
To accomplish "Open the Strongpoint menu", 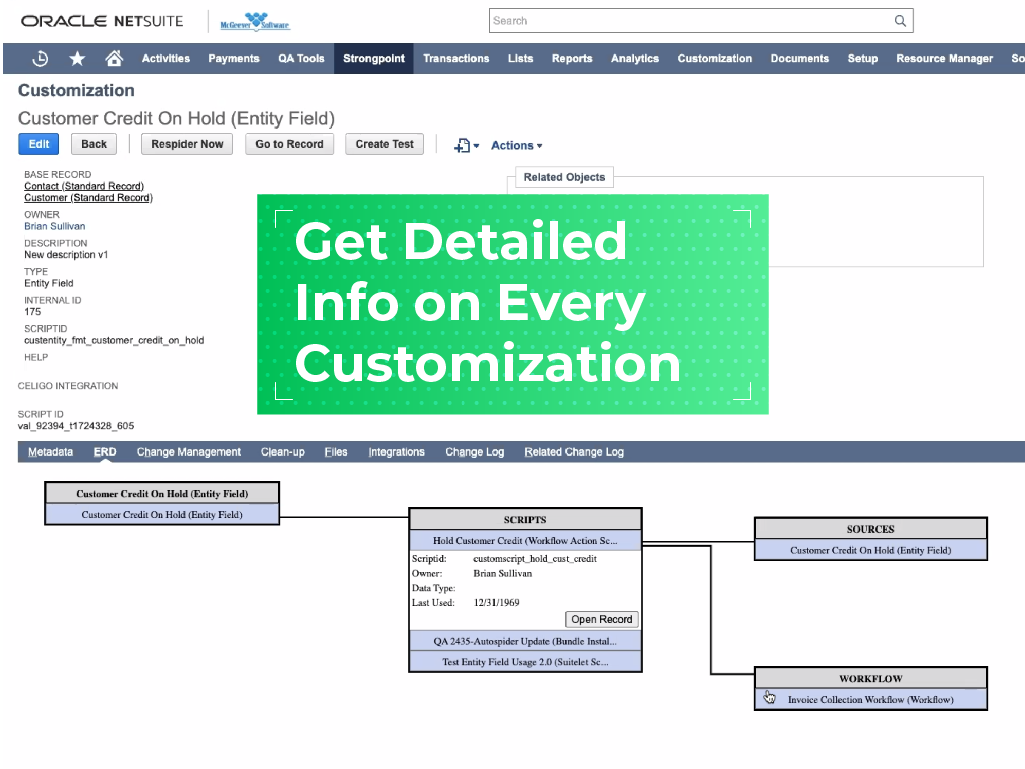I will click(373, 58).
